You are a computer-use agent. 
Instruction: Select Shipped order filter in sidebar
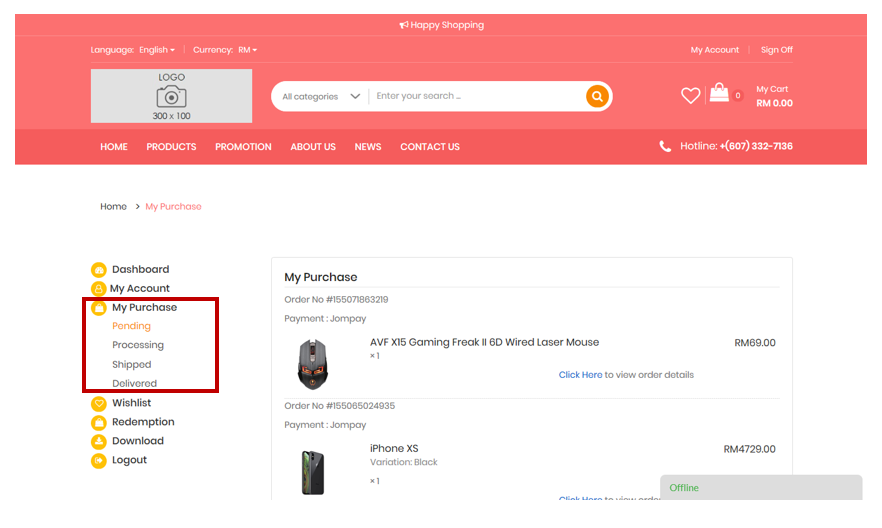click(x=132, y=365)
